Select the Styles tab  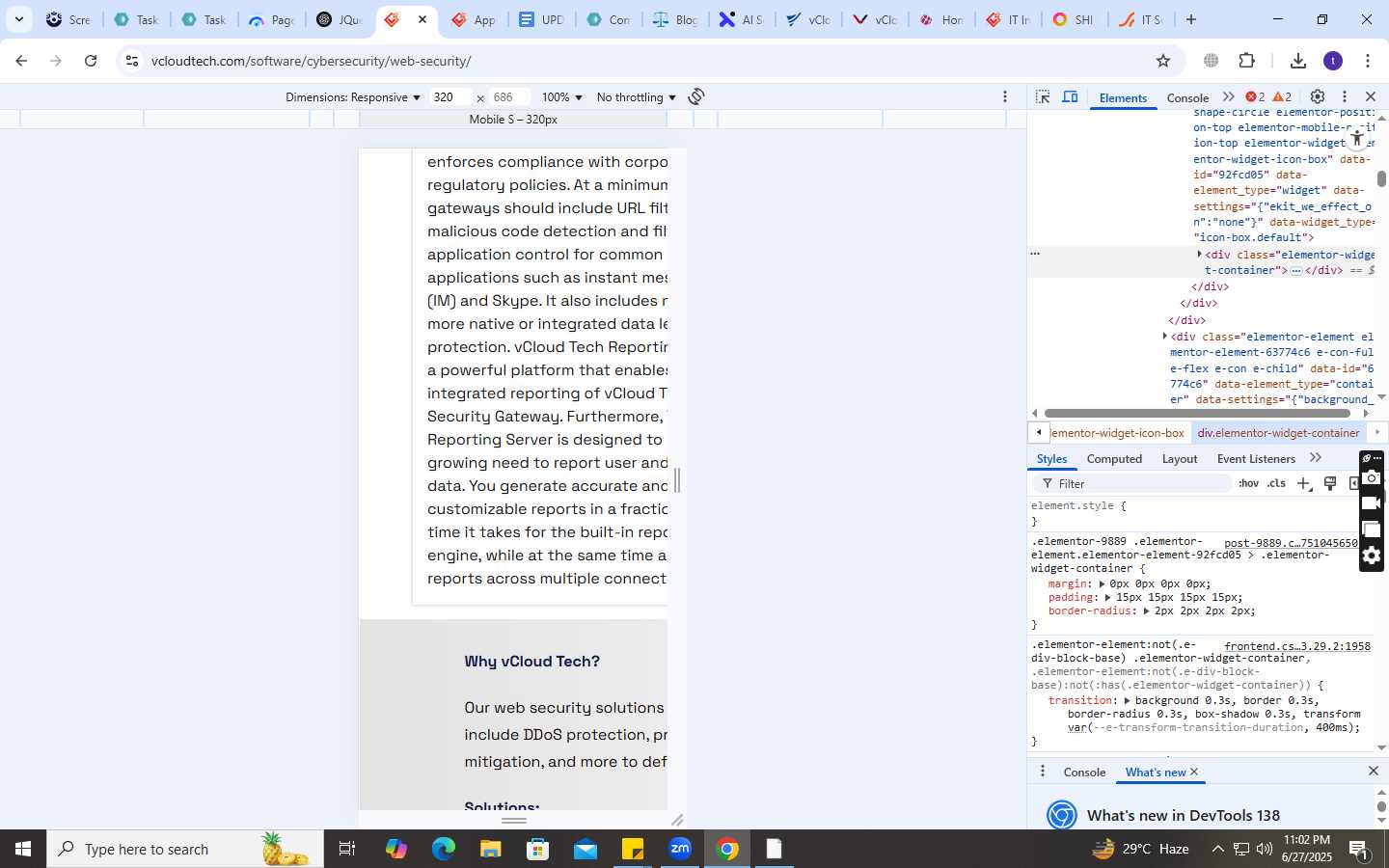tap(1051, 459)
